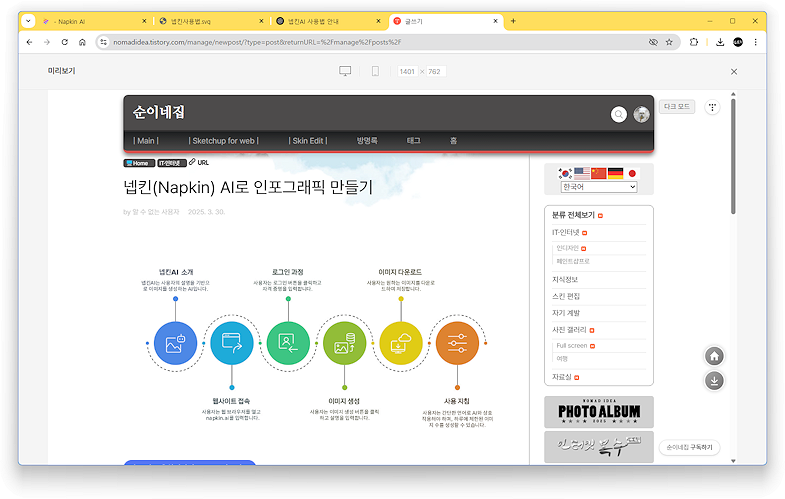785x499 pixels.
Task: Open the Tistory round menu icon
Action: click(x=712, y=107)
